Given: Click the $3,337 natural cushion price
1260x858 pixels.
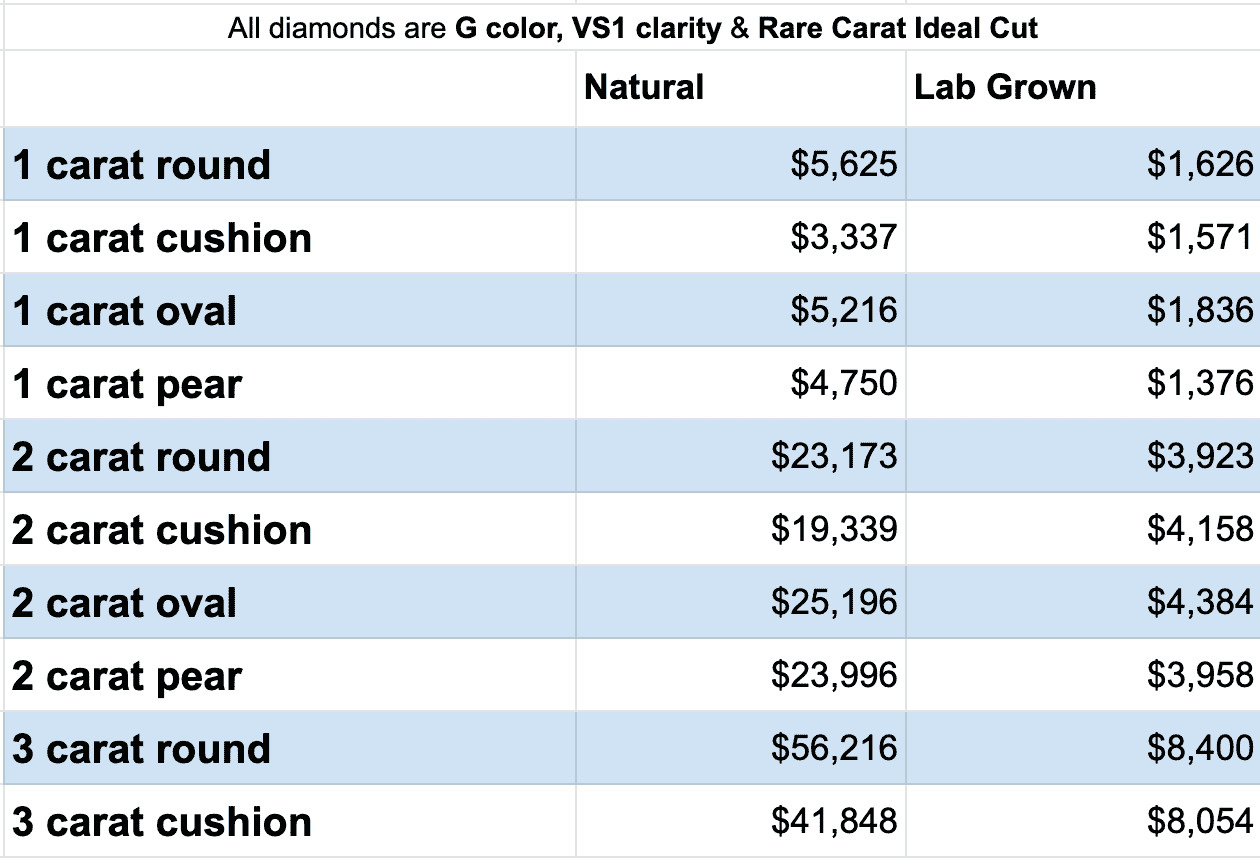Looking at the screenshot, I should pyautogui.click(x=843, y=238).
